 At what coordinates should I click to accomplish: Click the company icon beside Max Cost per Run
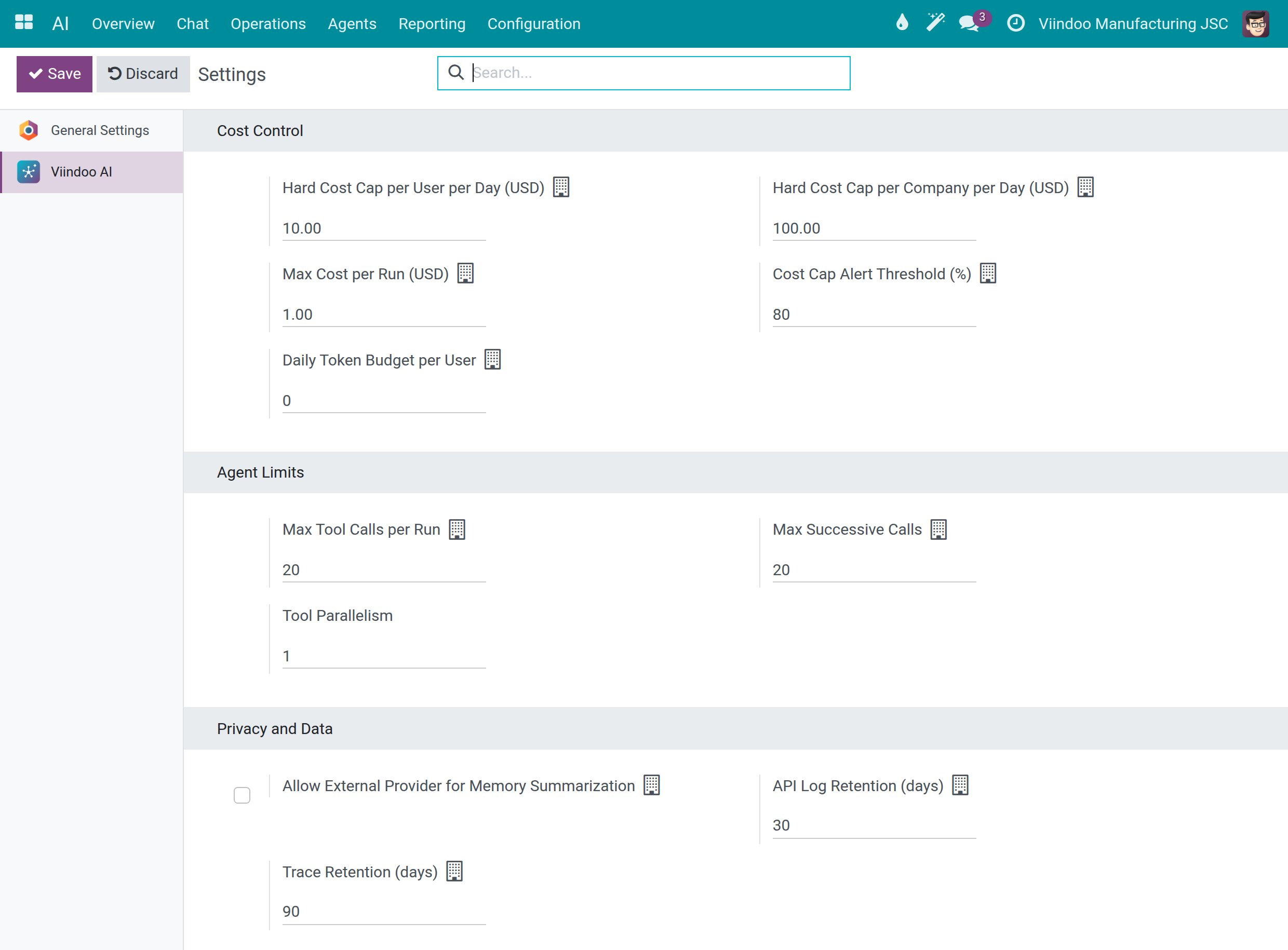(465, 273)
